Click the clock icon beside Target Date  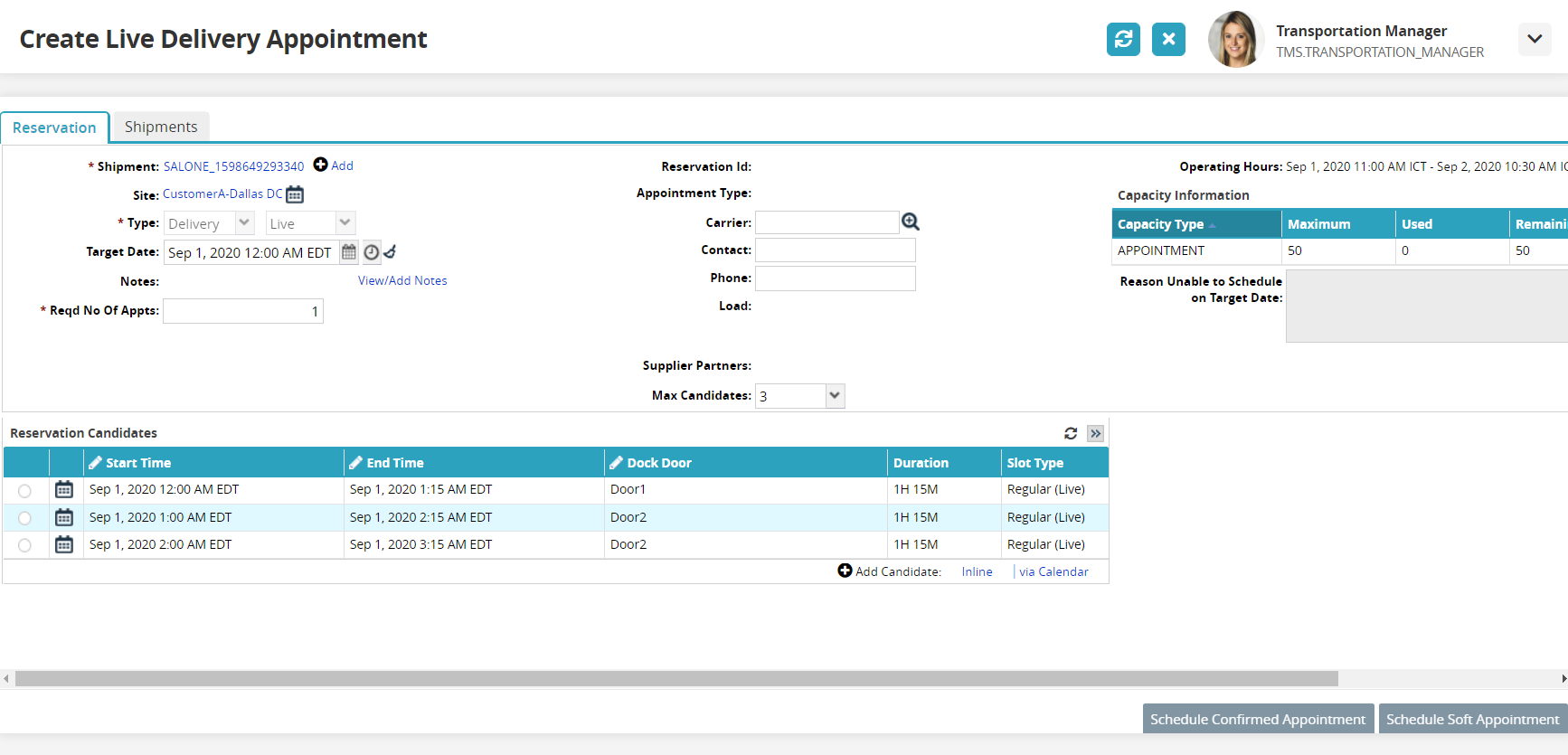[x=371, y=252]
